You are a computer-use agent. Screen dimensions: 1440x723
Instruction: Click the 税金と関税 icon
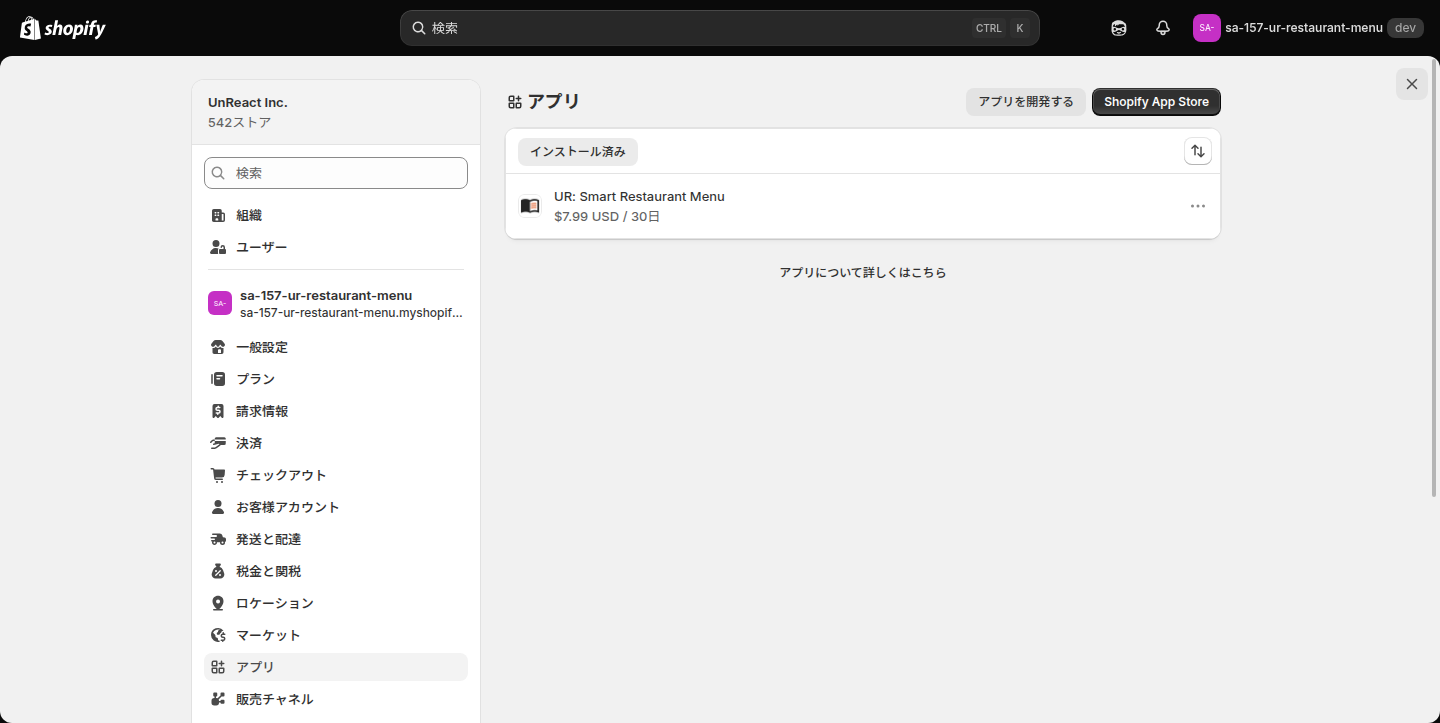point(218,571)
